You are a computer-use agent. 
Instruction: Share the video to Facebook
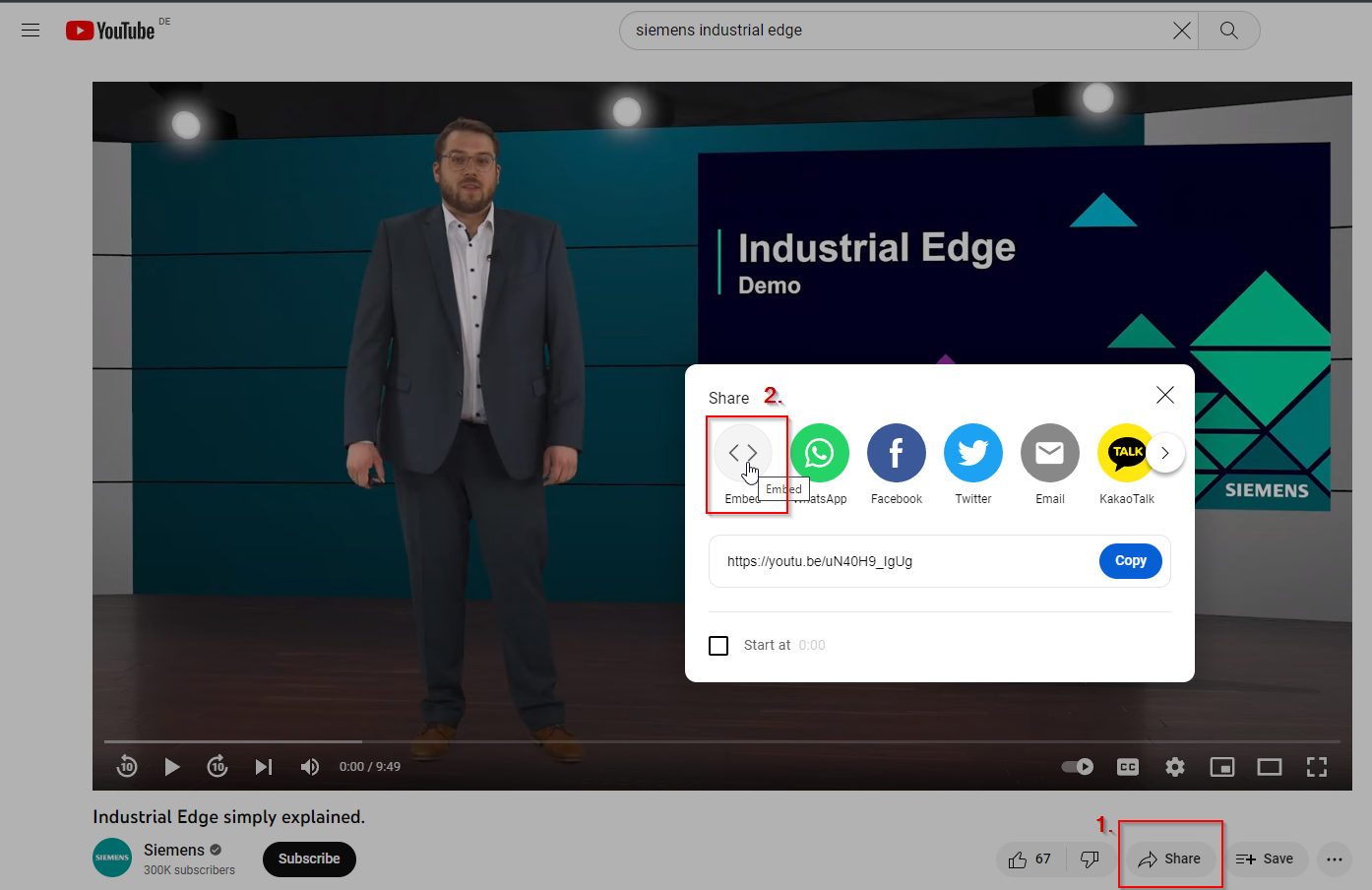[x=897, y=452]
